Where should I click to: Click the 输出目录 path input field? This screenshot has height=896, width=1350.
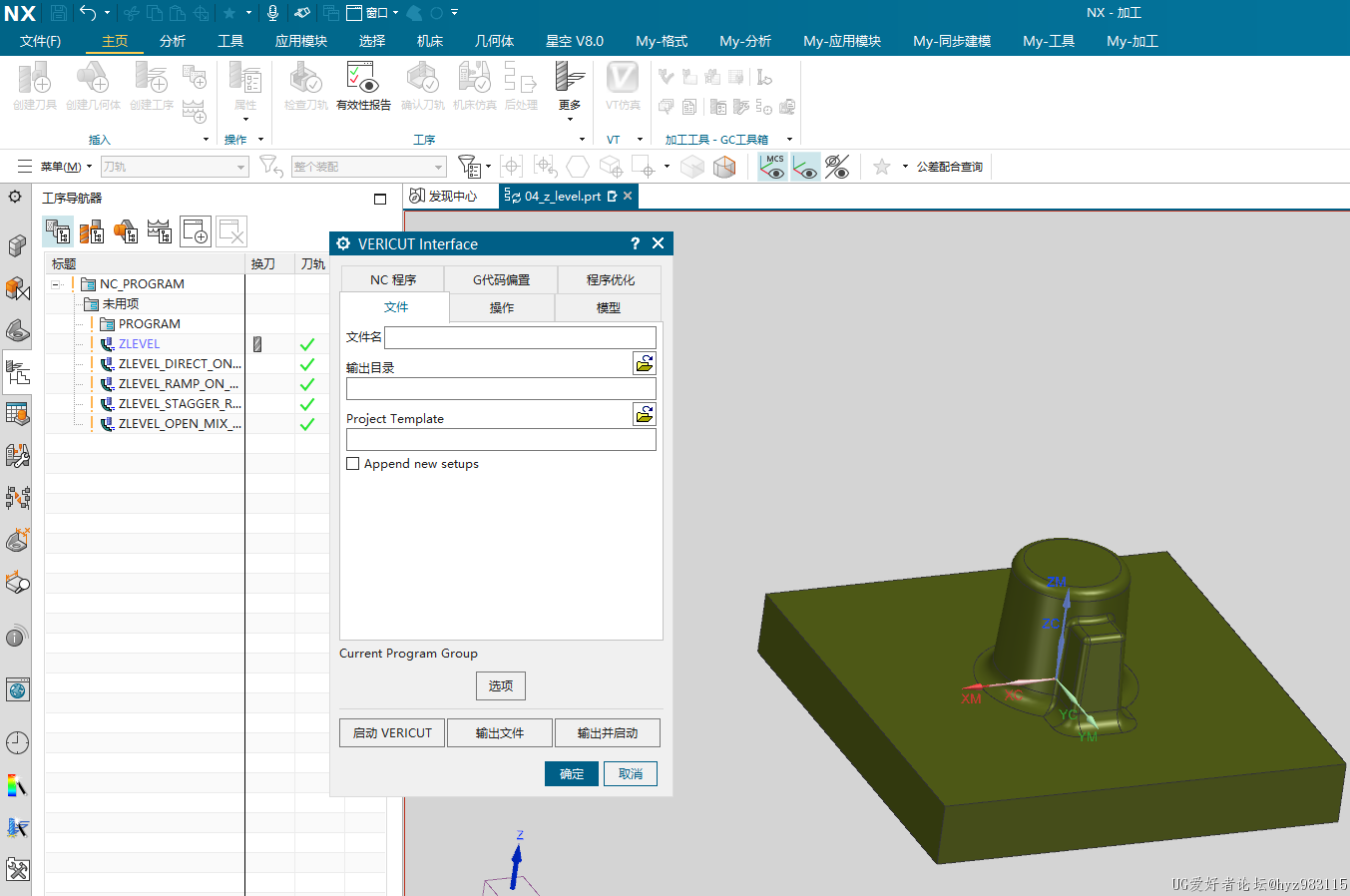tap(501, 389)
